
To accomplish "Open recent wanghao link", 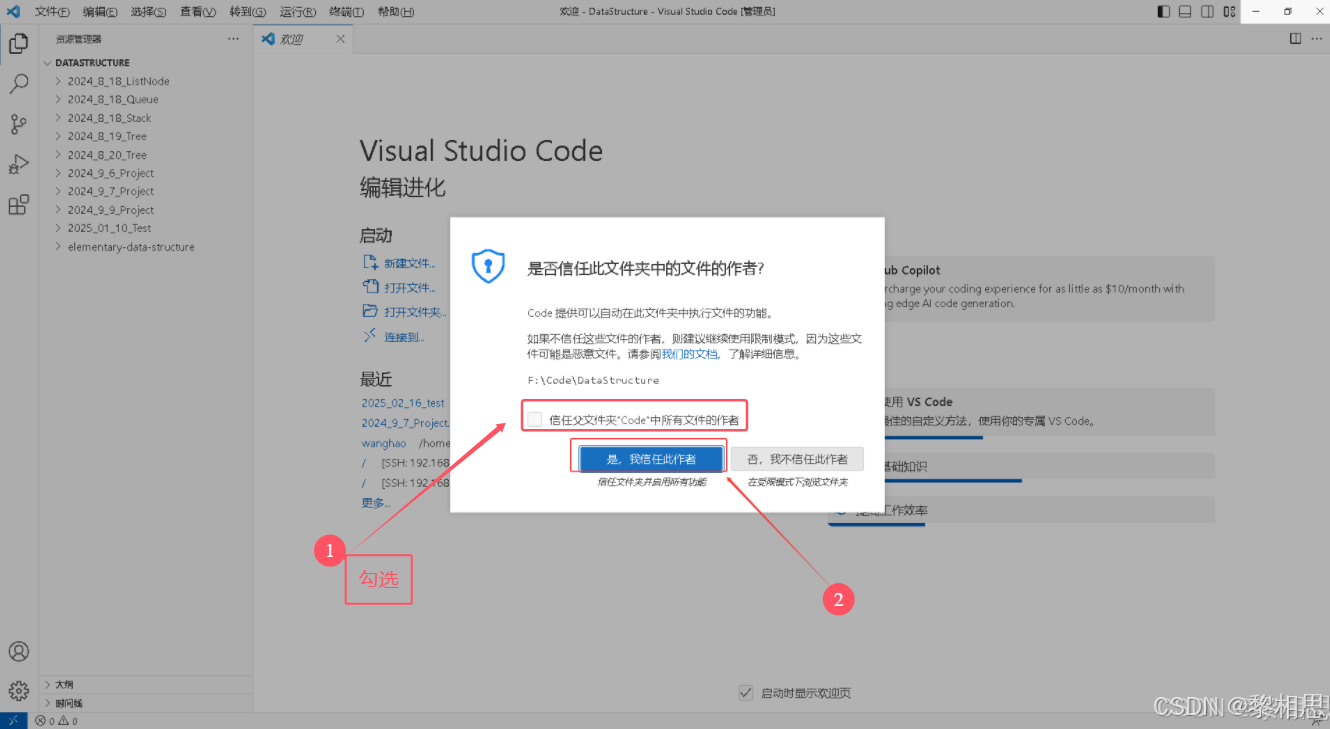I will (x=384, y=443).
